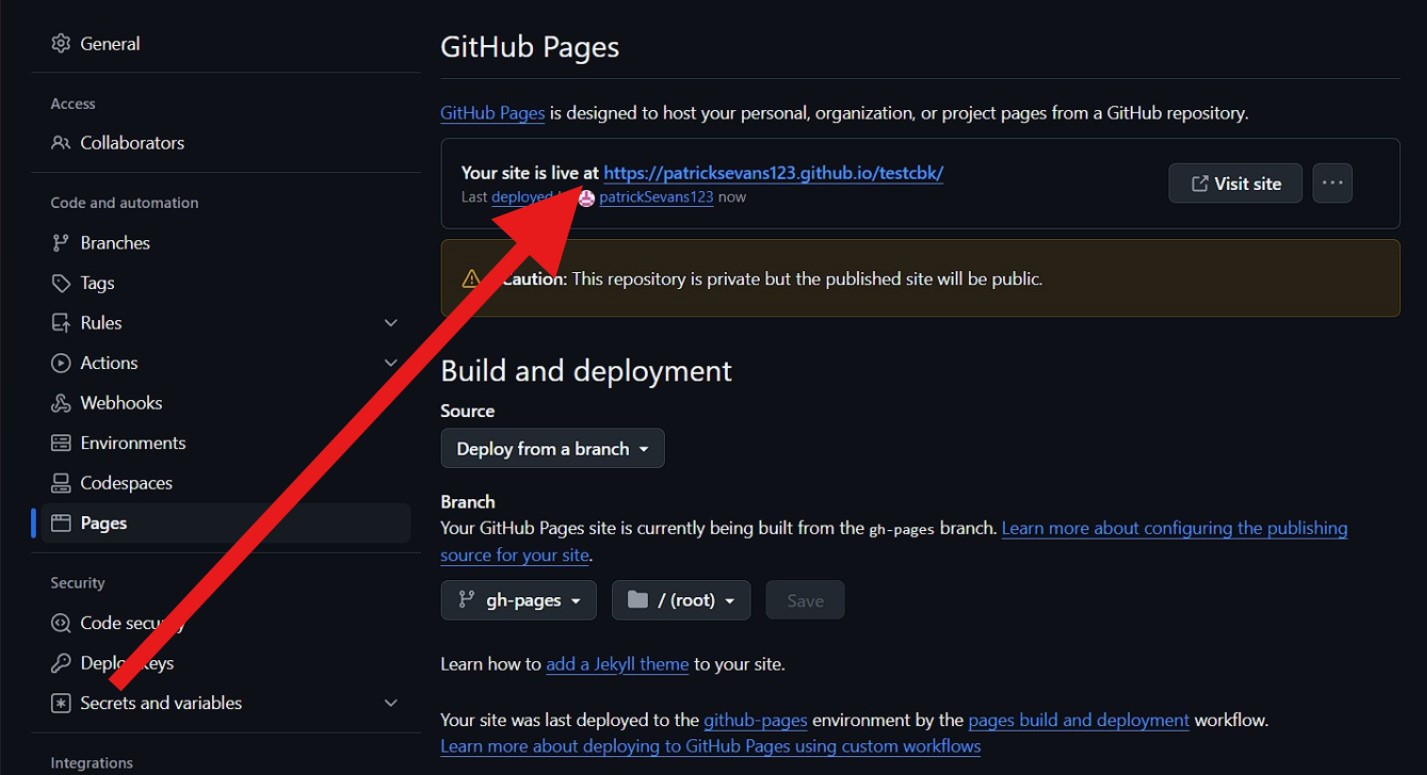This screenshot has width=1427, height=775.
Task: Click the General settings gear icon
Action: point(61,43)
